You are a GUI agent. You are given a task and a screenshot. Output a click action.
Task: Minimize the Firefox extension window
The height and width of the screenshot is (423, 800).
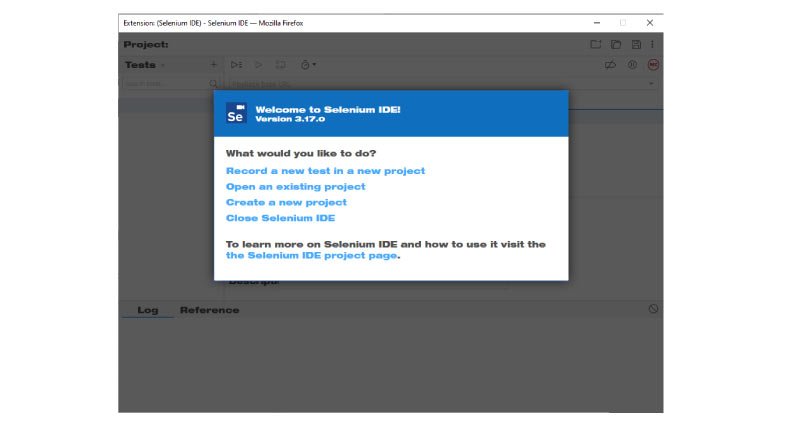597,23
